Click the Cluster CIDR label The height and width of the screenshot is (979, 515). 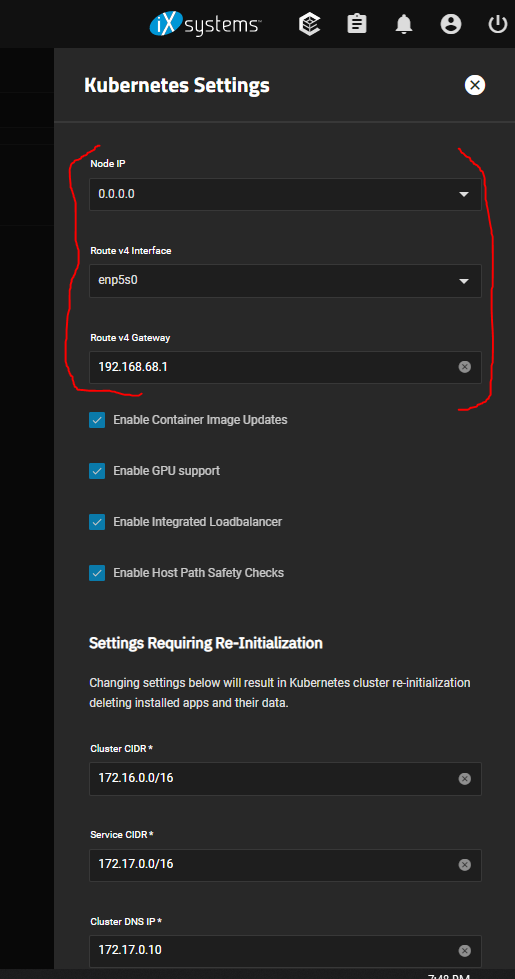click(121, 748)
